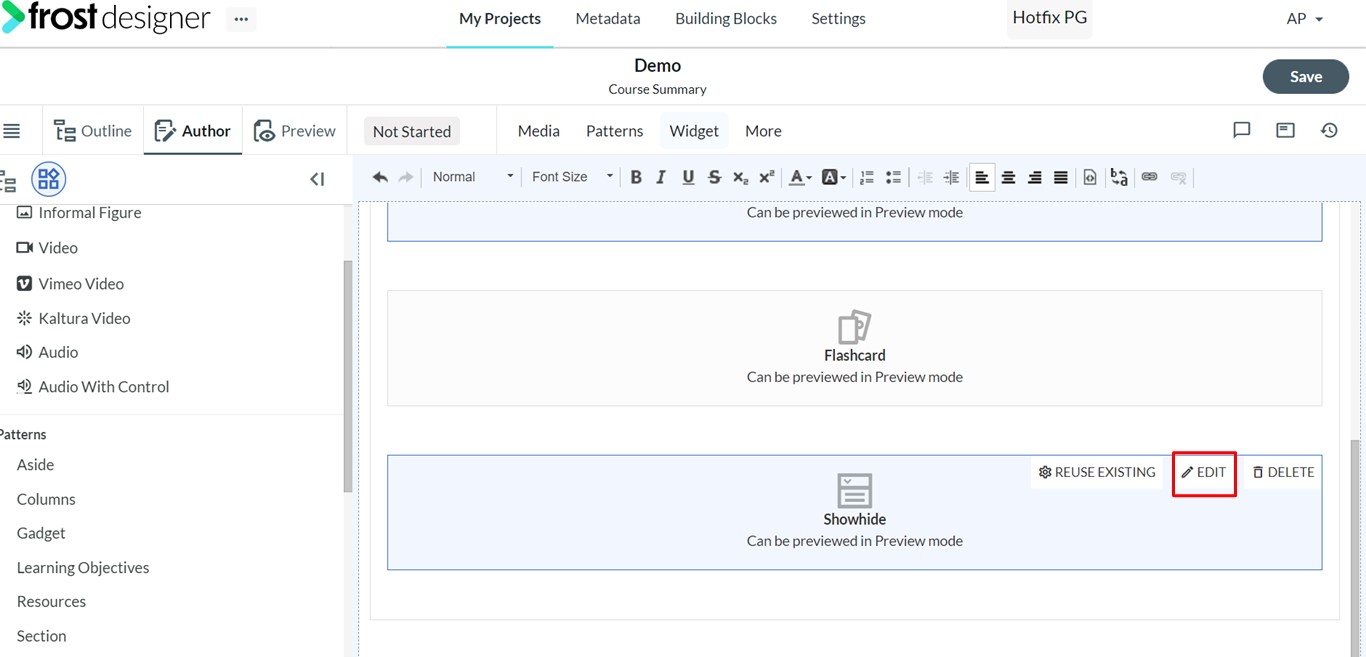This screenshot has width=1366, height=657.
Task: Apply subscript formatting
Action: pos(740,177)
